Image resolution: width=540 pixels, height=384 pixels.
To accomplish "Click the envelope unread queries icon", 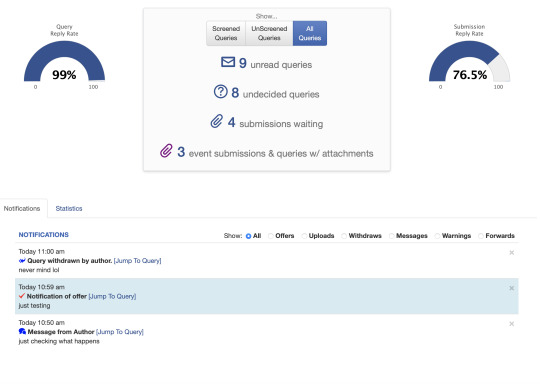I will point(228,62).
